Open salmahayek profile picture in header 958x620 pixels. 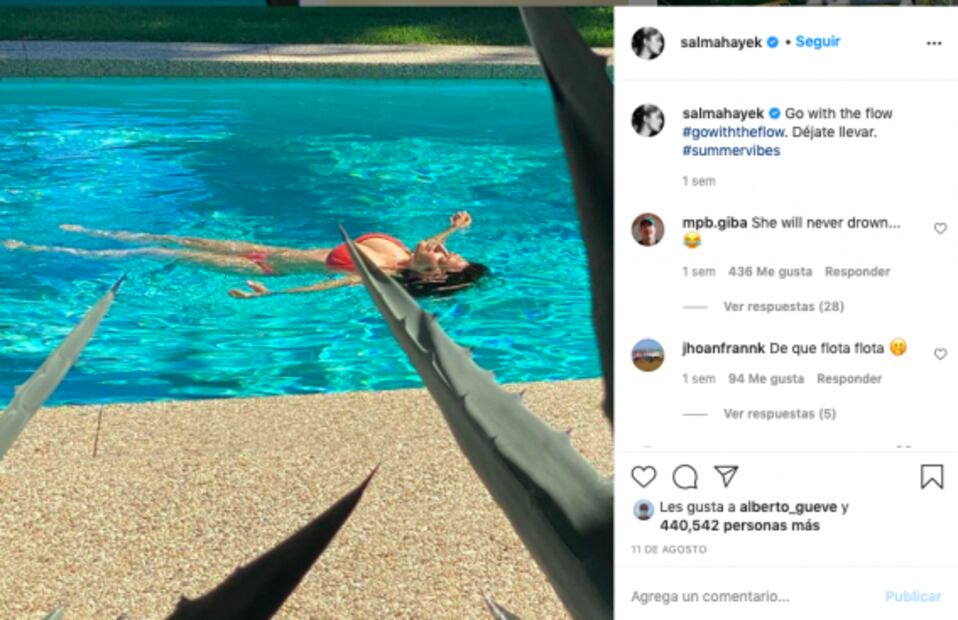point(648,43)
